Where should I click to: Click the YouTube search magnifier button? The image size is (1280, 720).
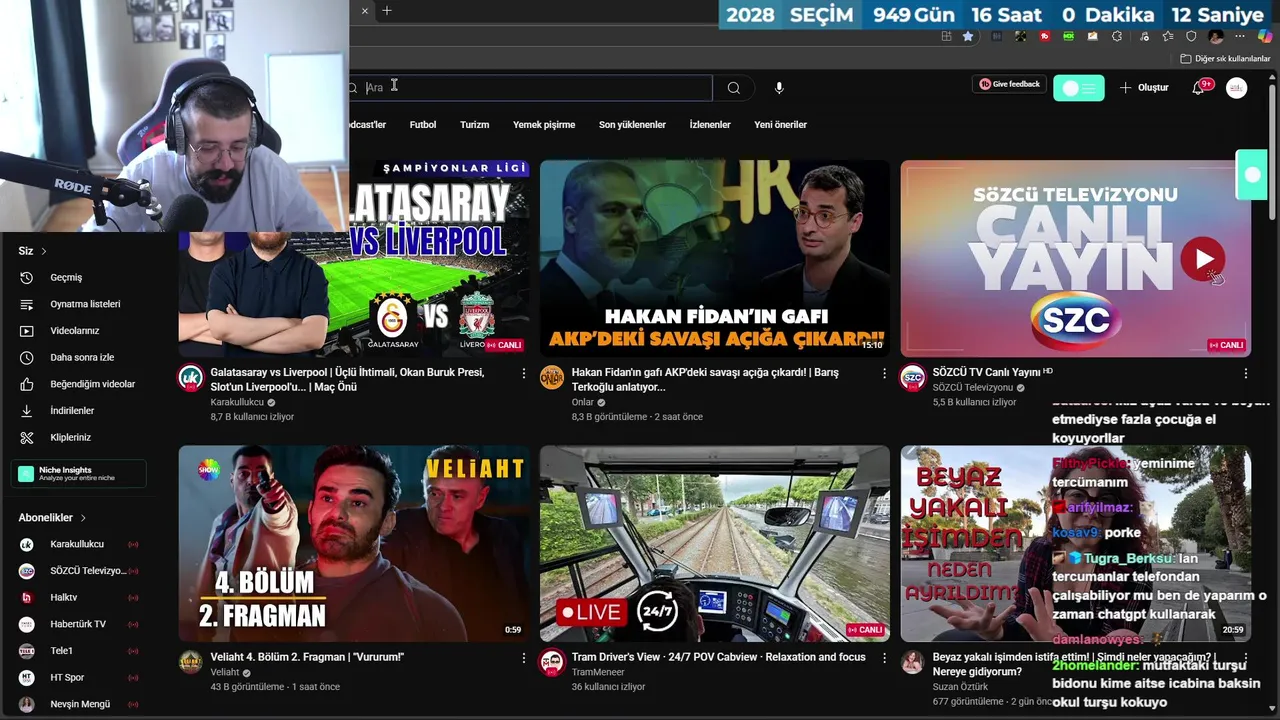(734, 88)
